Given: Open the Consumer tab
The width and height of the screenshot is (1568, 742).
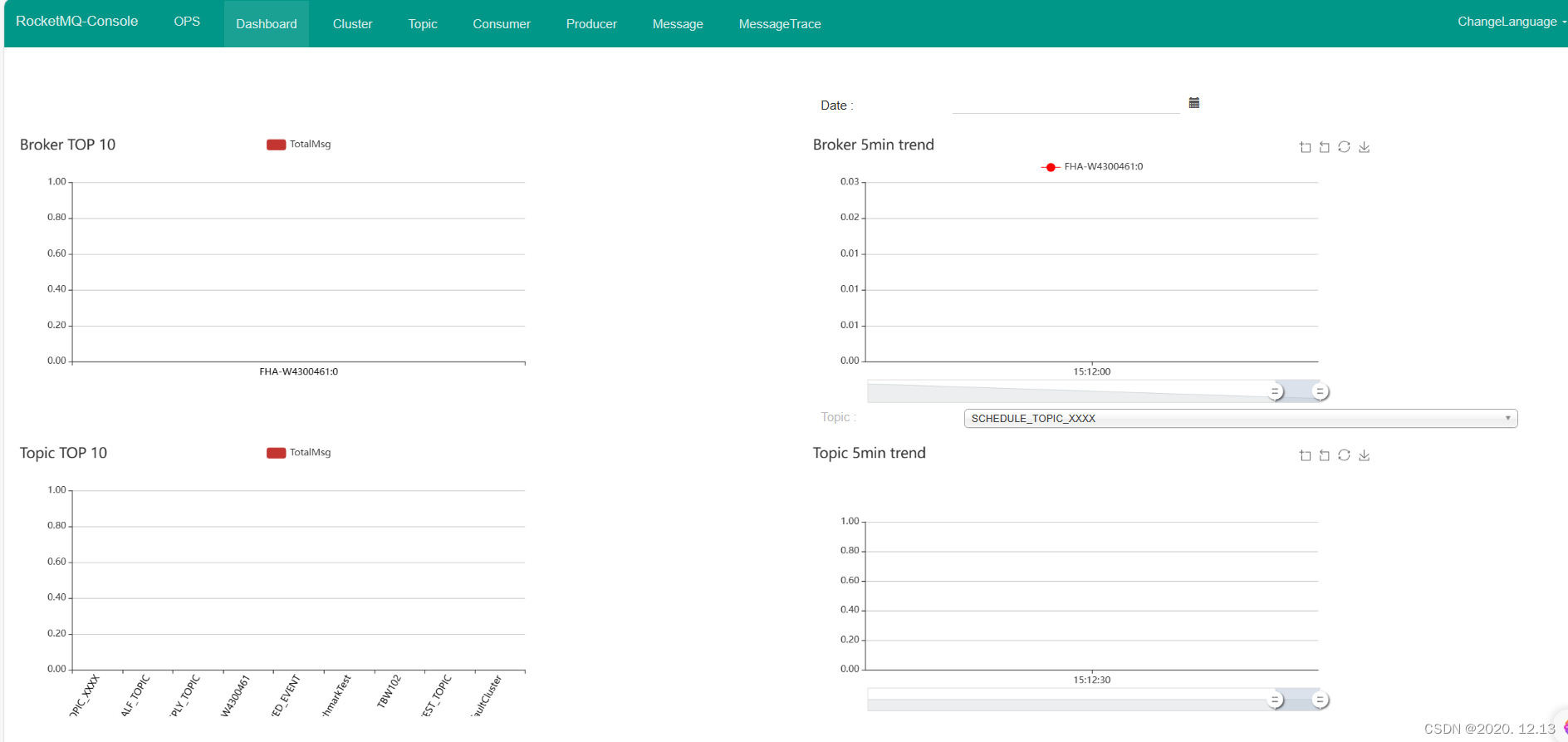Looking at the screenshot, I should [x=502, y=23].
